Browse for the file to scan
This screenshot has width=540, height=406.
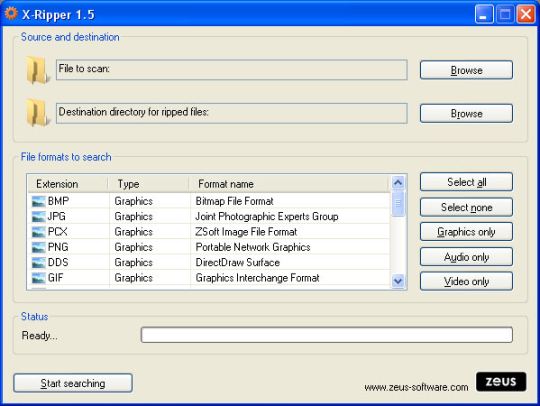coord(466,70)
